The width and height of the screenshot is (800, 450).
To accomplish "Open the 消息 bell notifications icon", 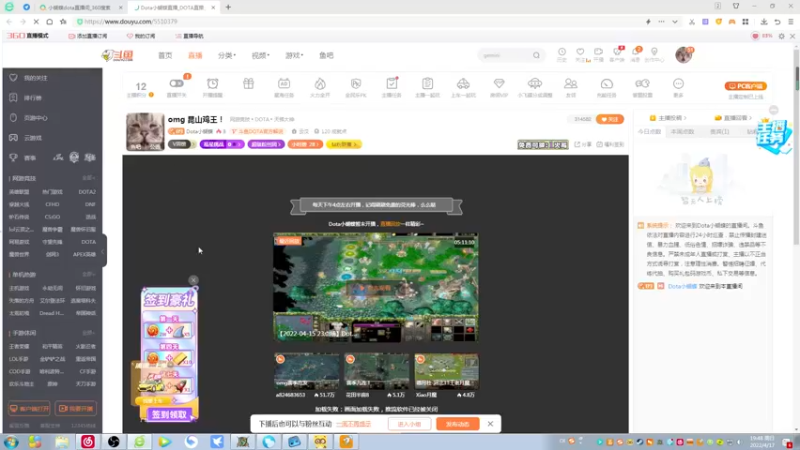I will pyautogui.click(x=636, y=52).
